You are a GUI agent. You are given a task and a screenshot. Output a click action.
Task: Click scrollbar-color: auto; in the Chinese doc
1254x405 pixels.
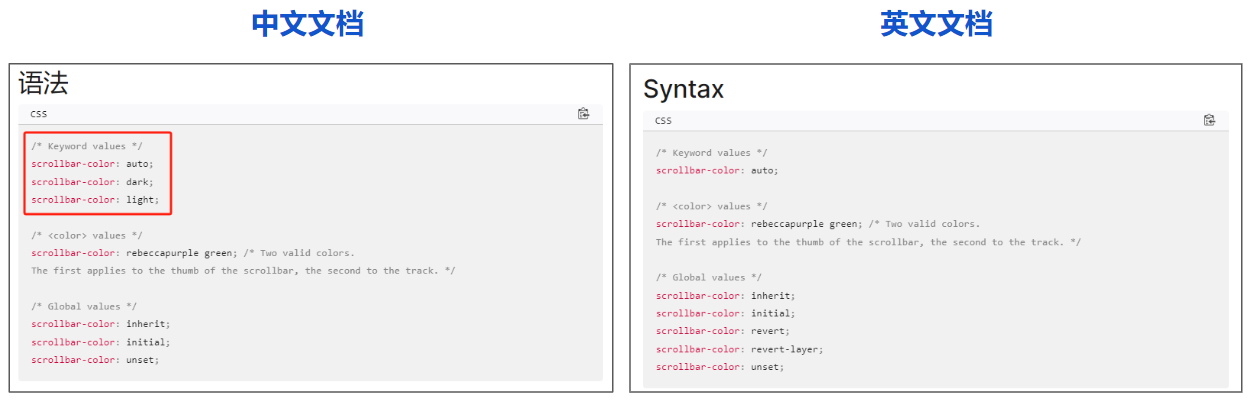[93, 164]
